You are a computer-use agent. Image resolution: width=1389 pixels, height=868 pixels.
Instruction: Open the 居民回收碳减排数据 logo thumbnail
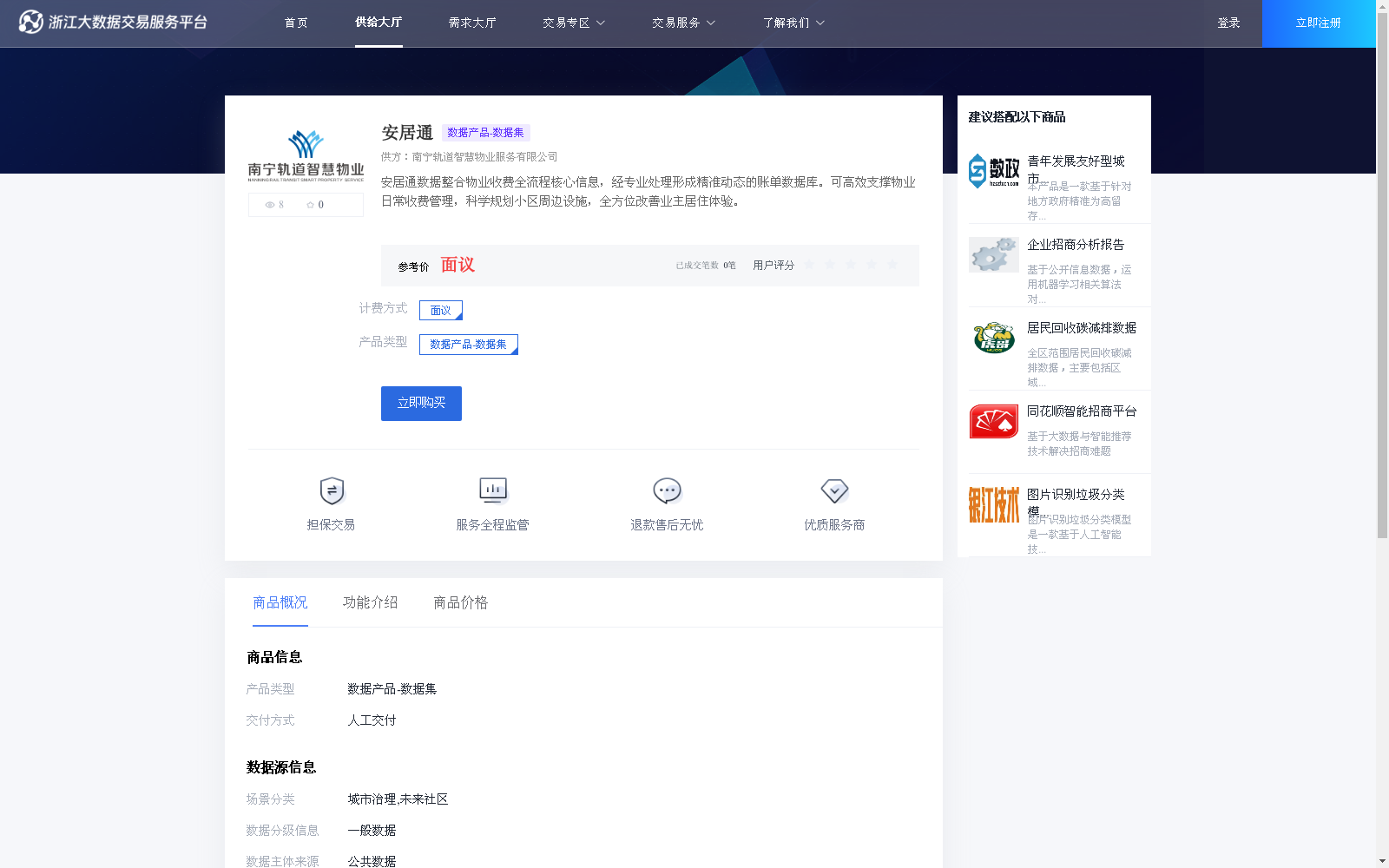(x=994, y=338)
